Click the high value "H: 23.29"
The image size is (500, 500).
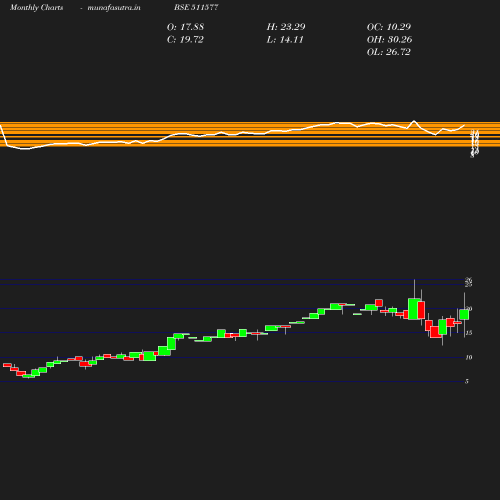(286, 27)
